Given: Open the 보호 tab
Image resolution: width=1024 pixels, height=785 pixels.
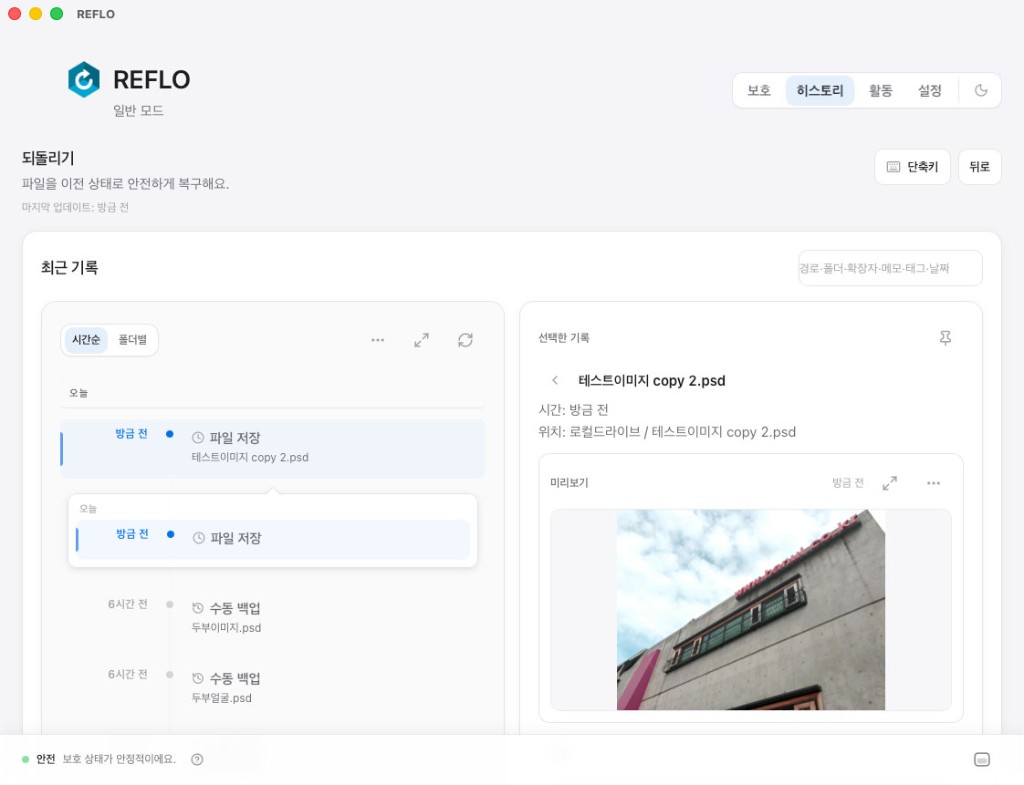Looking at the screenshot, I should [759, 91].
